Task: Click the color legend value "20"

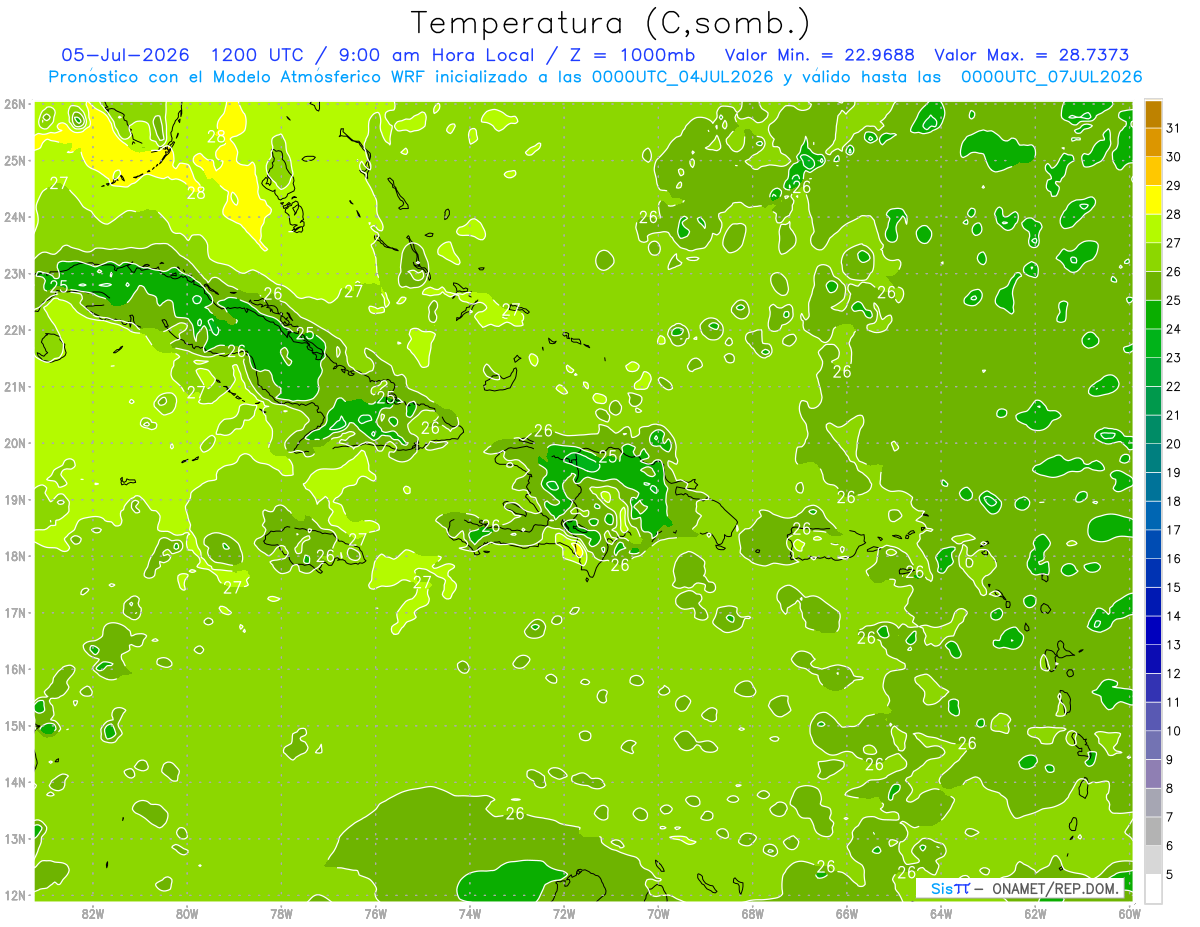Action: click(x=1174, y=443)
